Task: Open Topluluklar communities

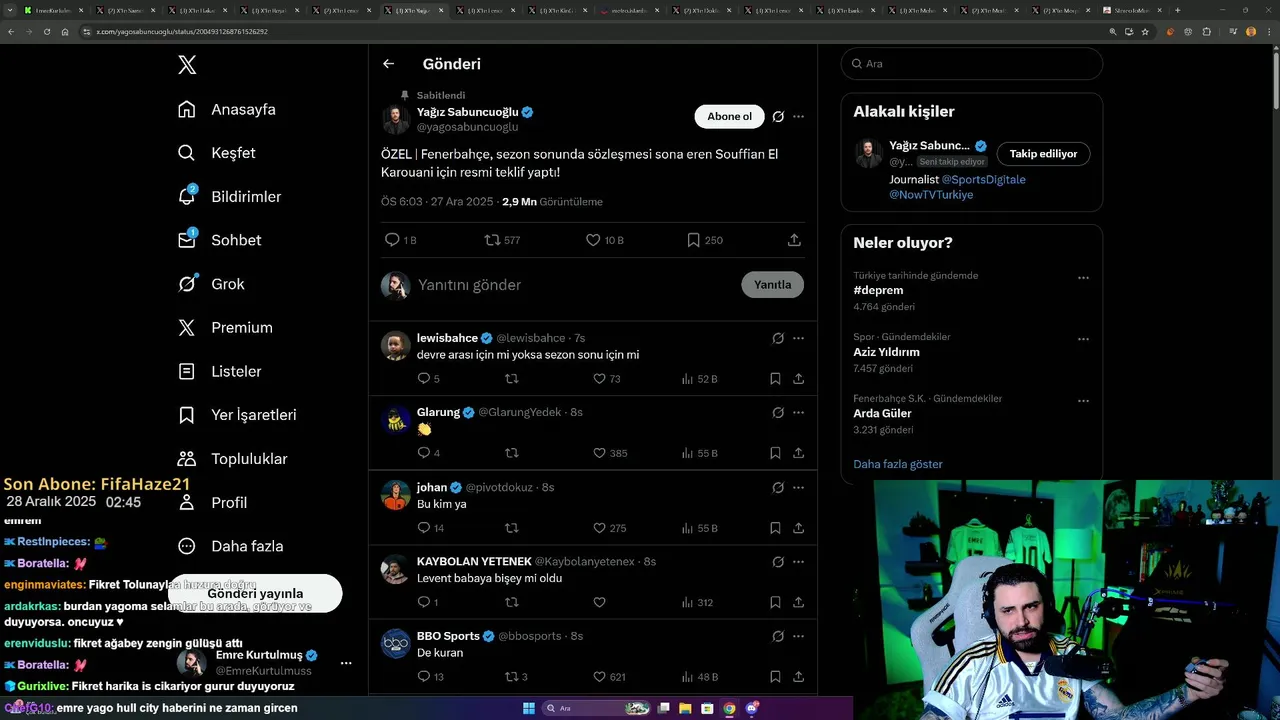Action: point(232,459)
